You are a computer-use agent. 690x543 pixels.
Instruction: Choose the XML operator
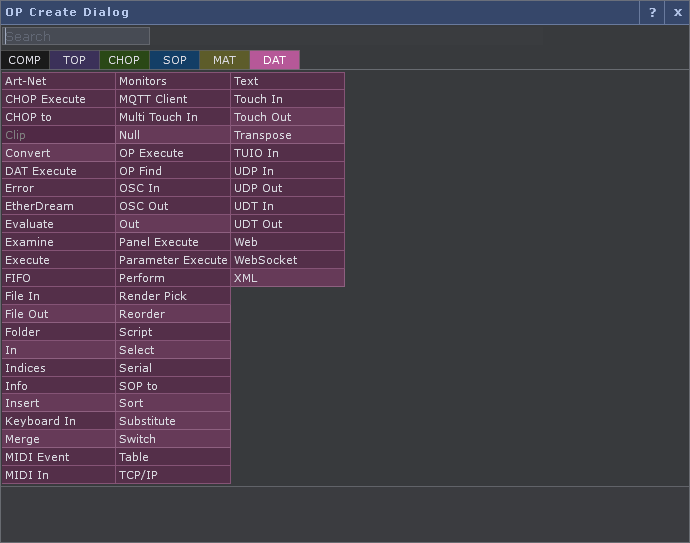coord(288,278)
